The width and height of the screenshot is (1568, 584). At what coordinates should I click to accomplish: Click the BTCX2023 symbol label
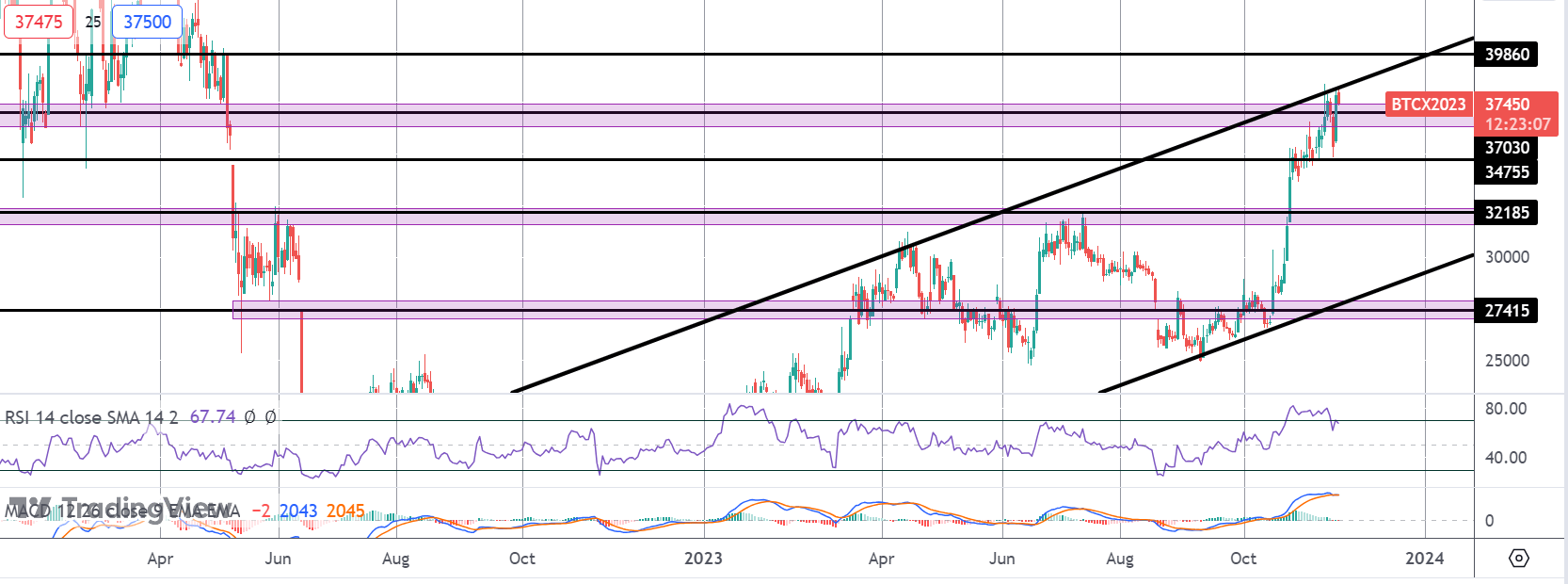tap(1428, 104)
